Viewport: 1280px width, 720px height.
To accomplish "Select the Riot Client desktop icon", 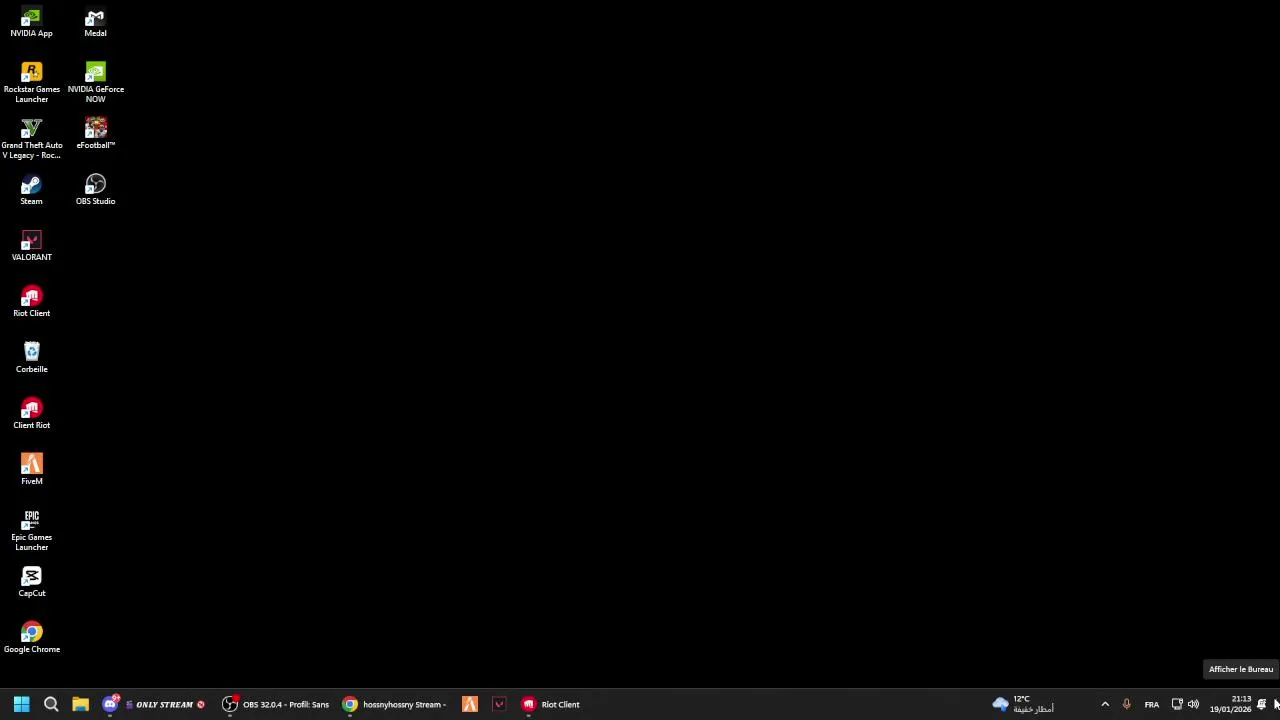I will click(x=31, y=302).
